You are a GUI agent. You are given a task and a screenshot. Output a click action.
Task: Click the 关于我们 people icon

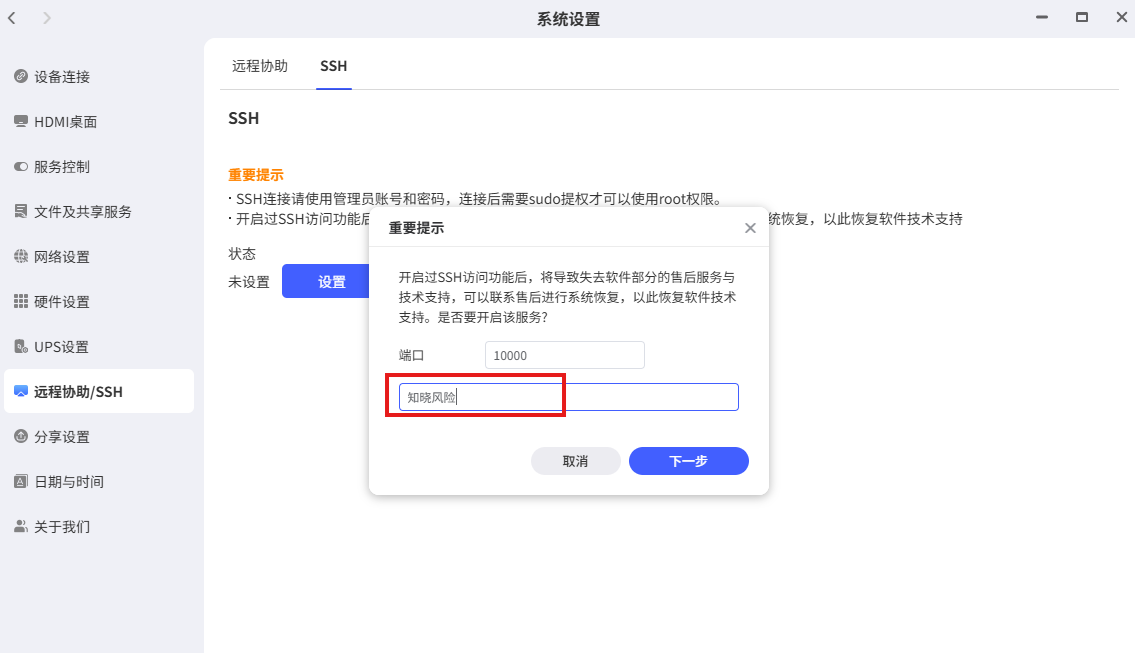pyautogui.click(x=21, y=527)
